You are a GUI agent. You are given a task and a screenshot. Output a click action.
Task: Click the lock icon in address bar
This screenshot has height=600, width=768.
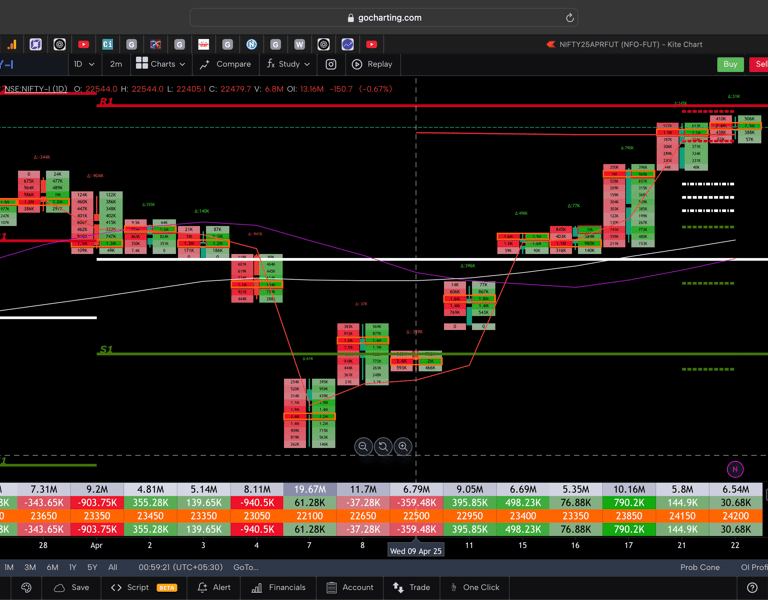point(350,18)
